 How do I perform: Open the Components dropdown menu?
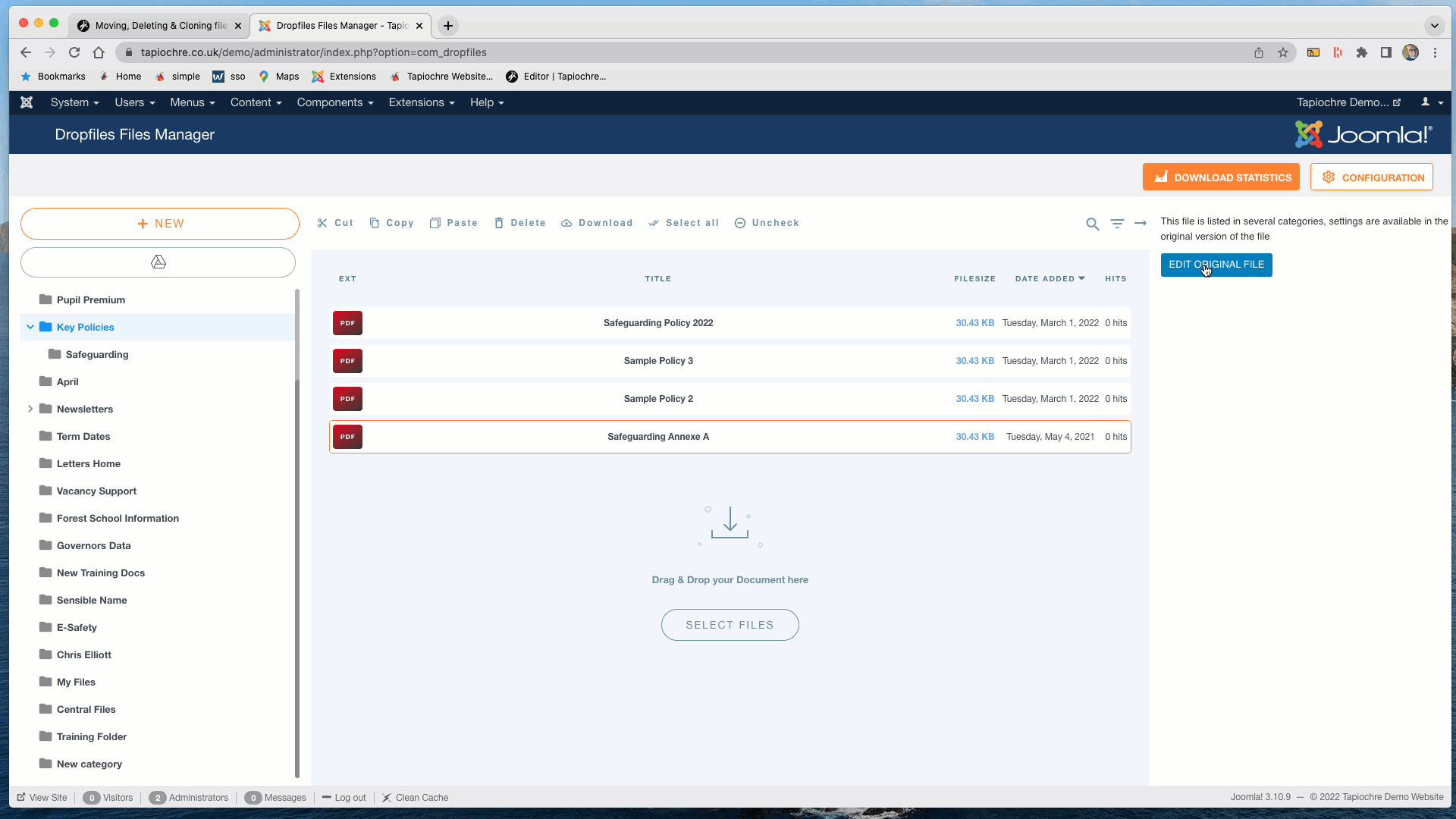click(335, 102)
